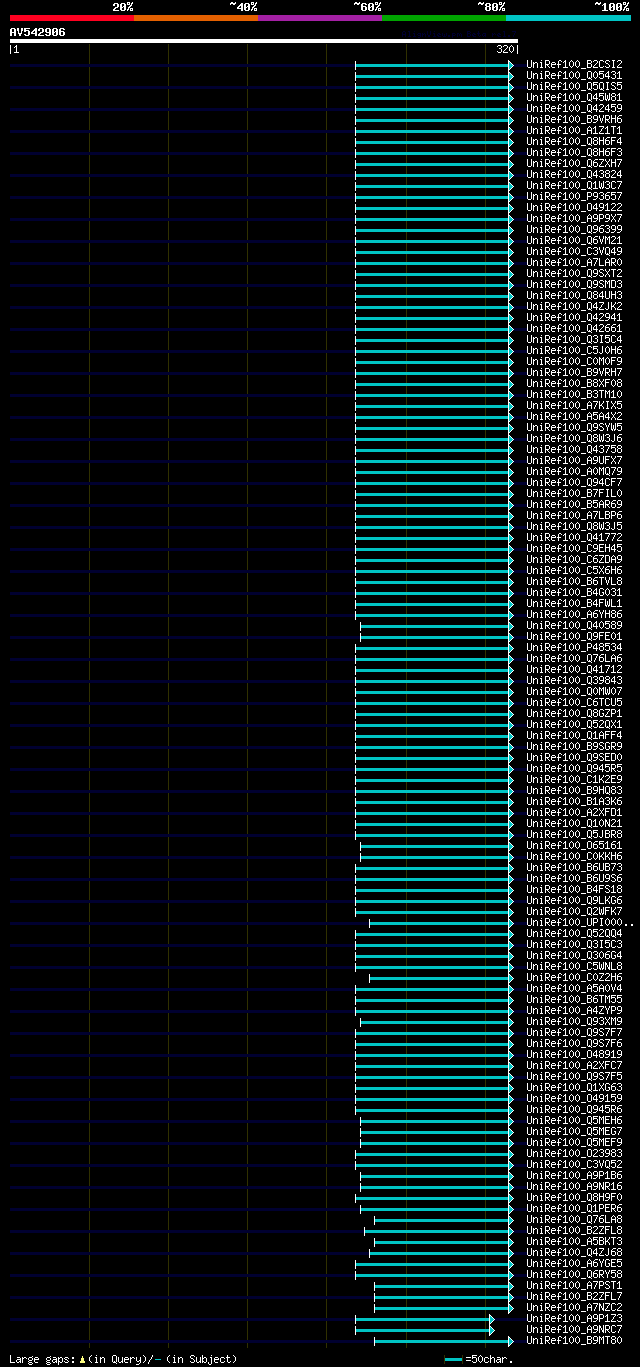Screen dimensions: 640x1367
Task: Select the label UniRef100_B9VRH7
Action: pos(574,372)
